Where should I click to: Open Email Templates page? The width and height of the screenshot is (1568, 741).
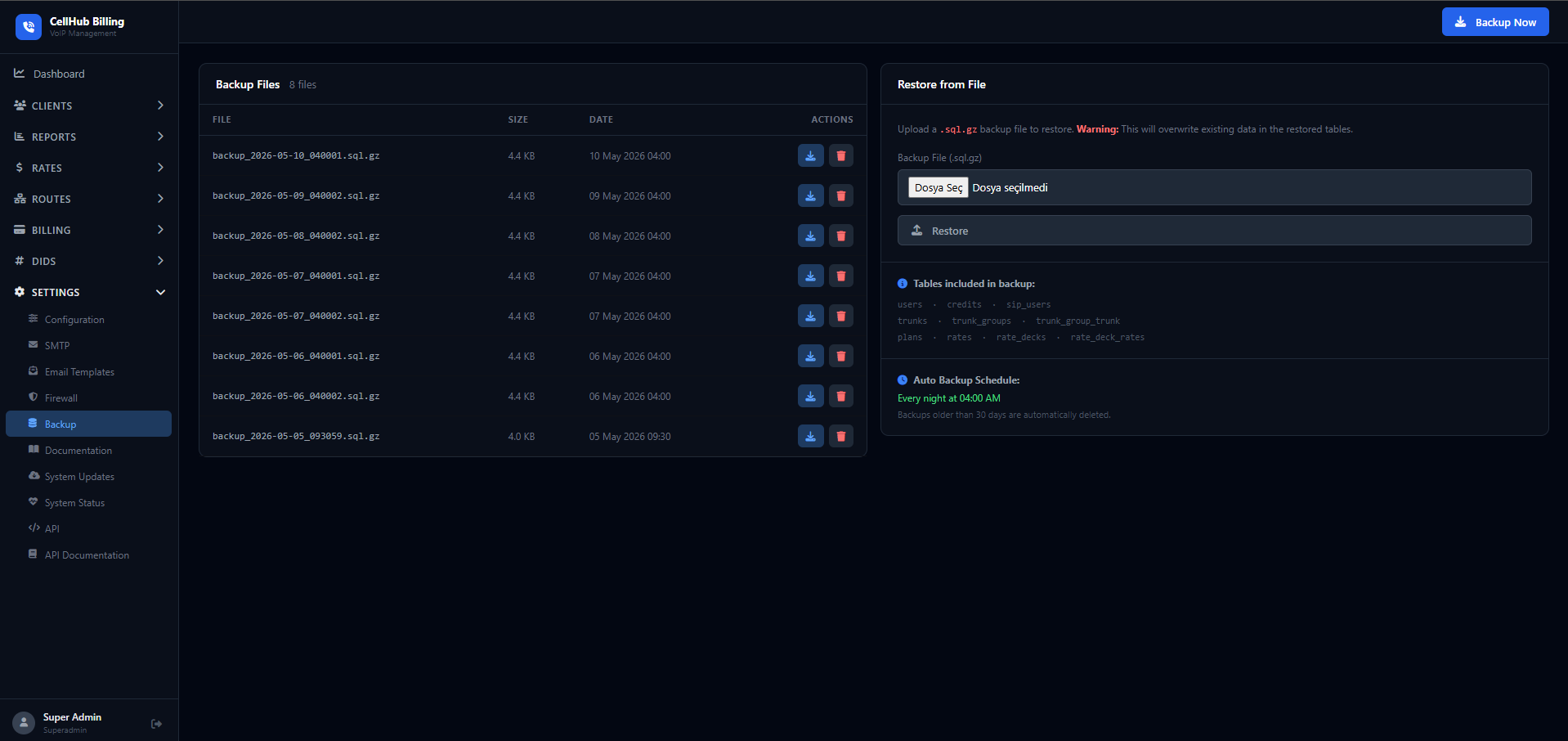click(88, 371)
